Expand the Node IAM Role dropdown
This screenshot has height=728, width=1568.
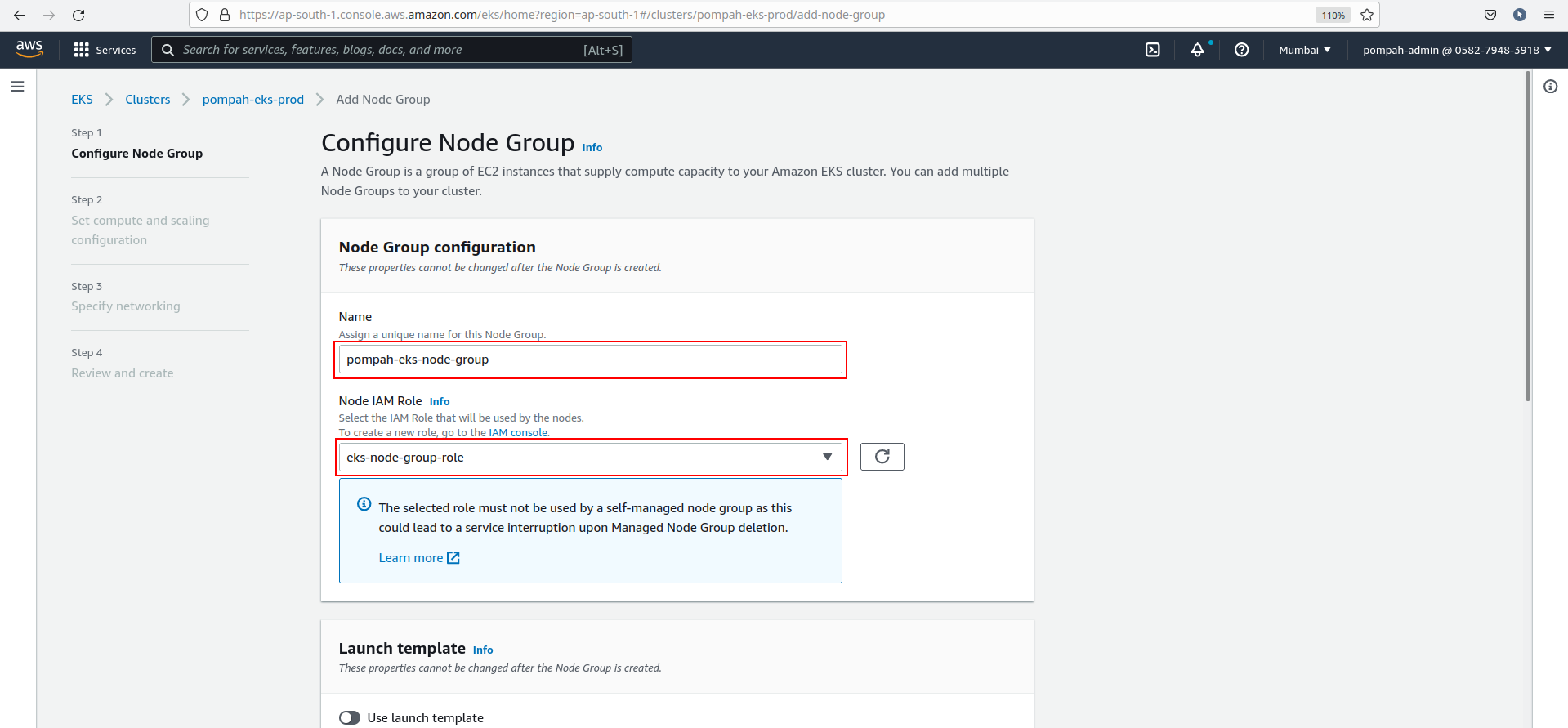pyautogui.click(x=590, y=458)
